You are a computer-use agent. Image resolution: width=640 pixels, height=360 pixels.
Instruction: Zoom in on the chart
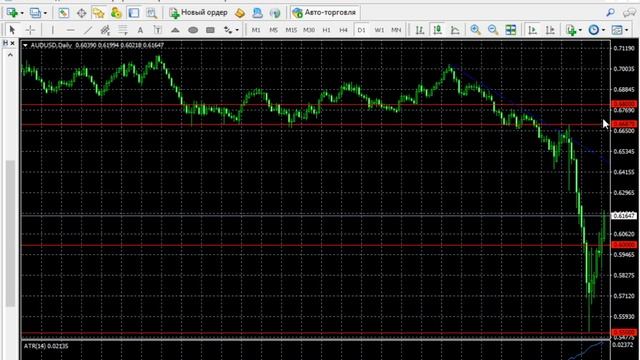[x=475, y=30]
